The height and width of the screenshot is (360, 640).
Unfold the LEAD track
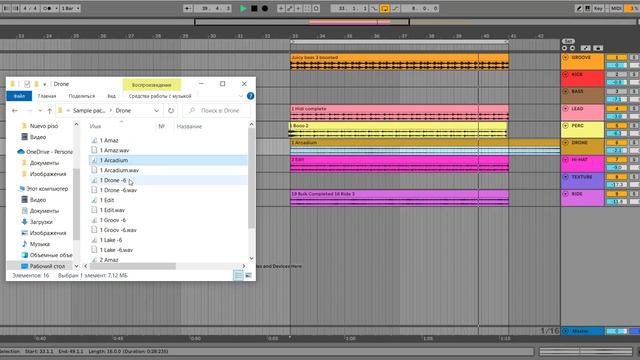(x=566, y=109)
